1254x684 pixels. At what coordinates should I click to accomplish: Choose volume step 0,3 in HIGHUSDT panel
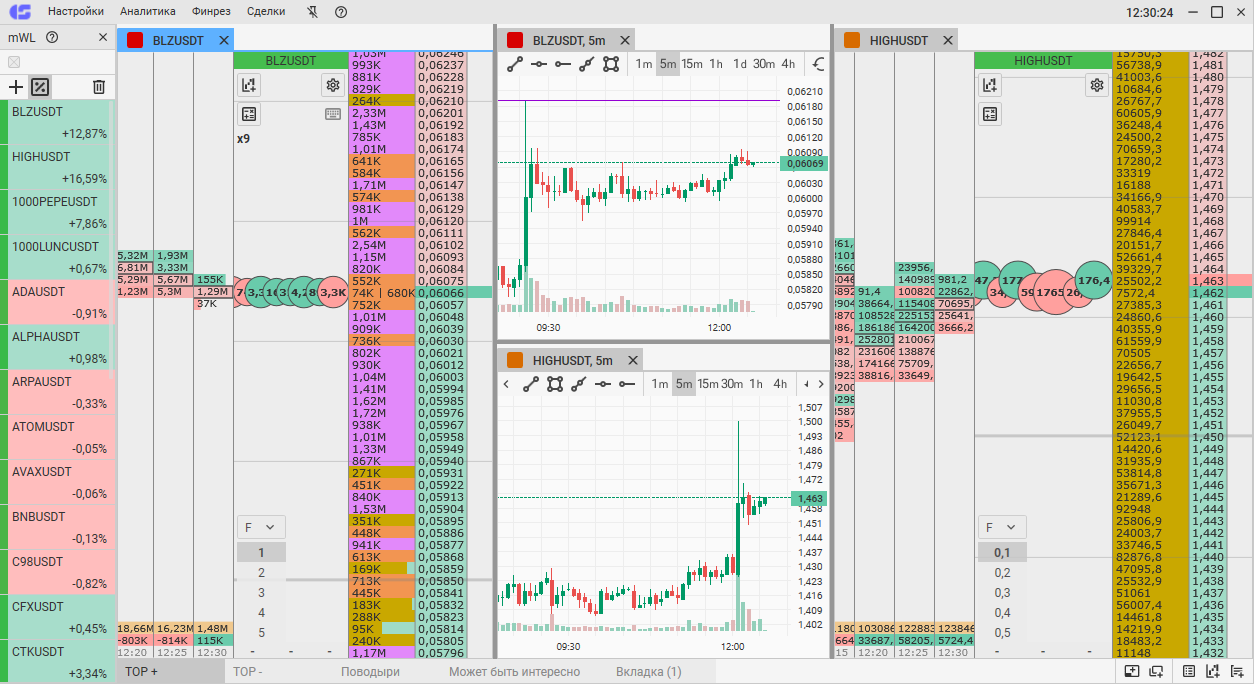(x=1002, y=593)
